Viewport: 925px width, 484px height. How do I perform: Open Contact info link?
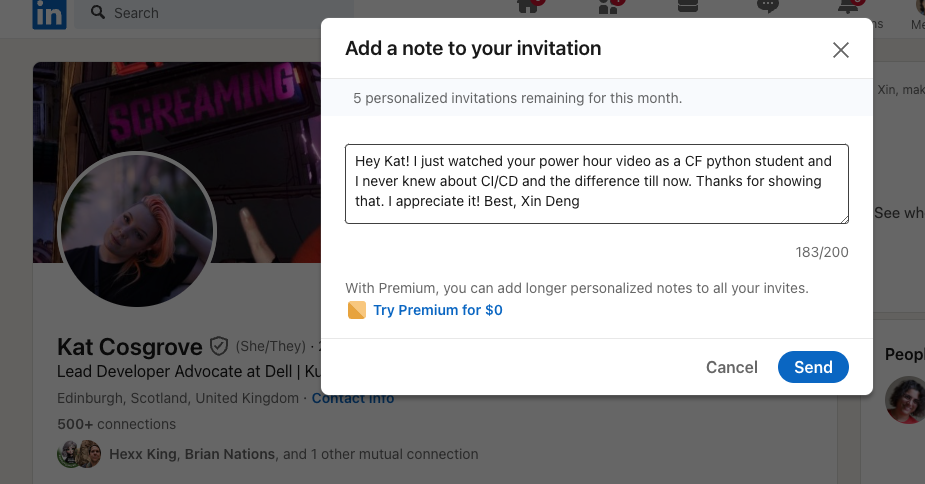[x=353, y=398]
